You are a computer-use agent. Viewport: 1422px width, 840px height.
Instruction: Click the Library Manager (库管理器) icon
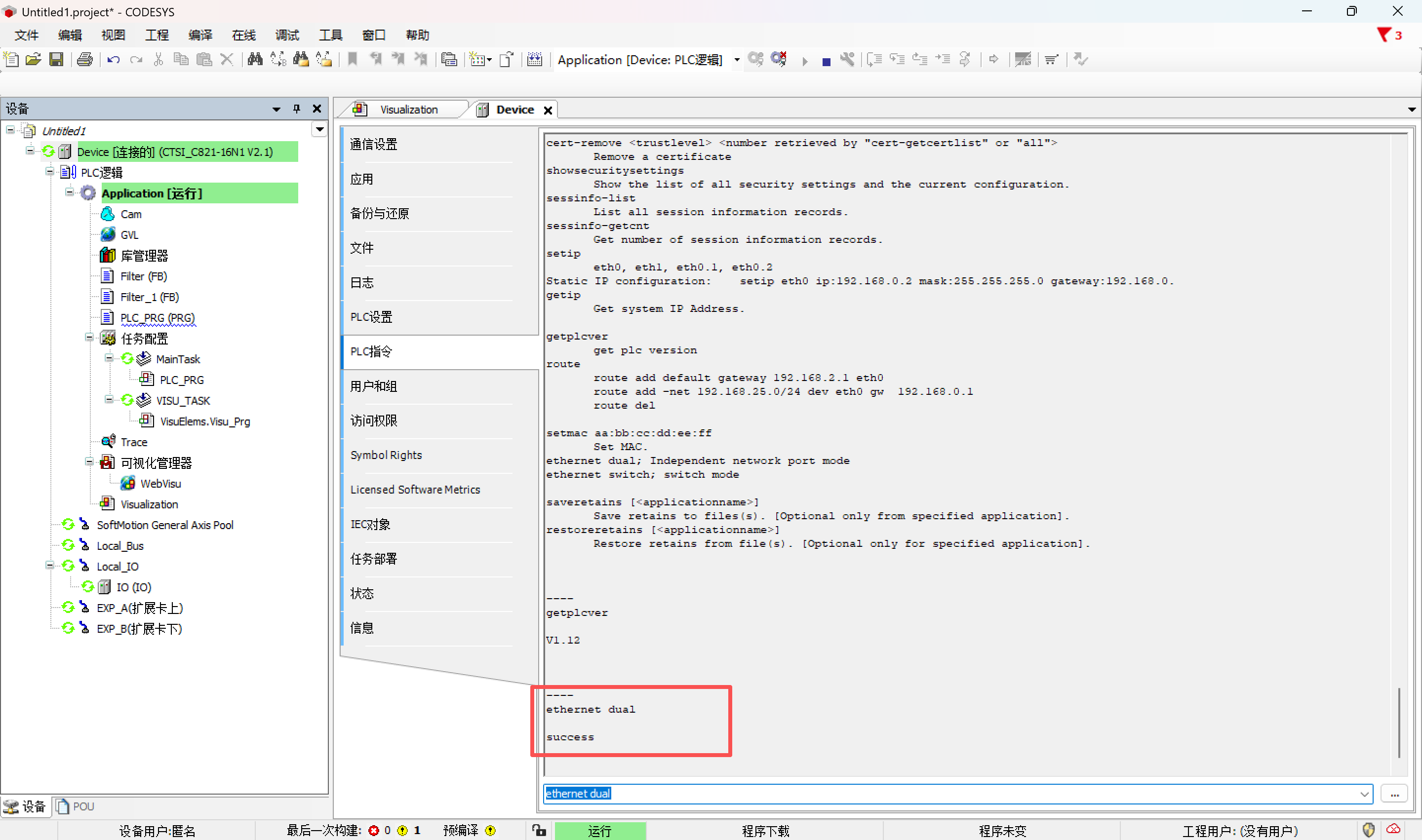[x=108, y=255]
